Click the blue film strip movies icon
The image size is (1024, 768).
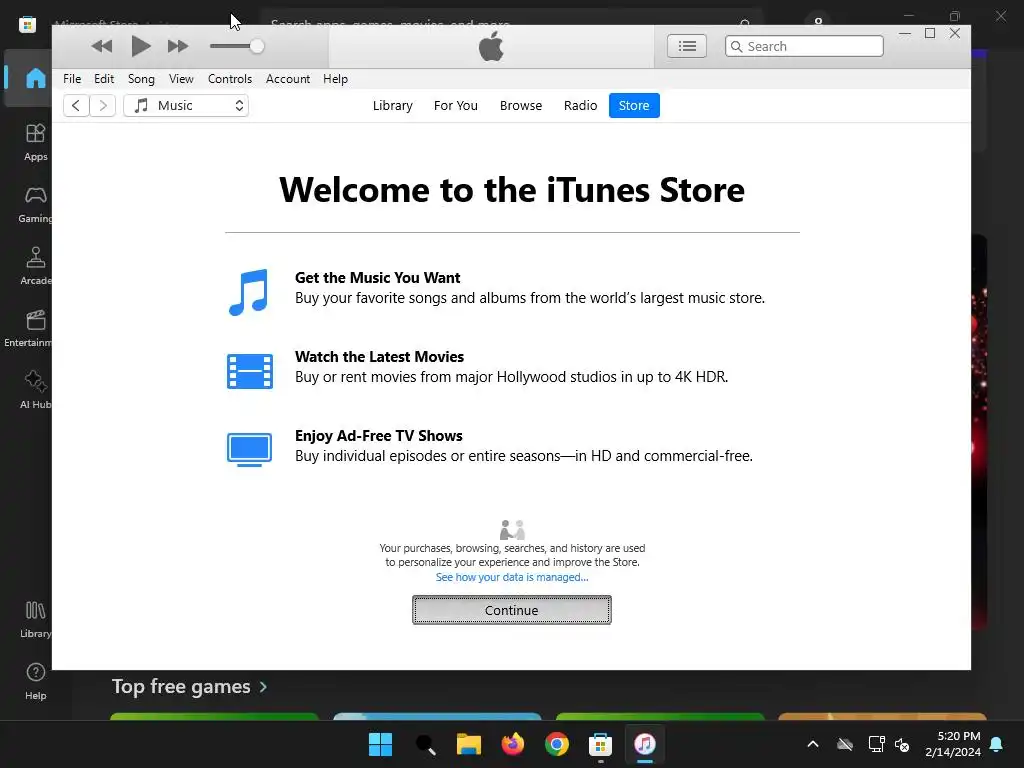249,371
